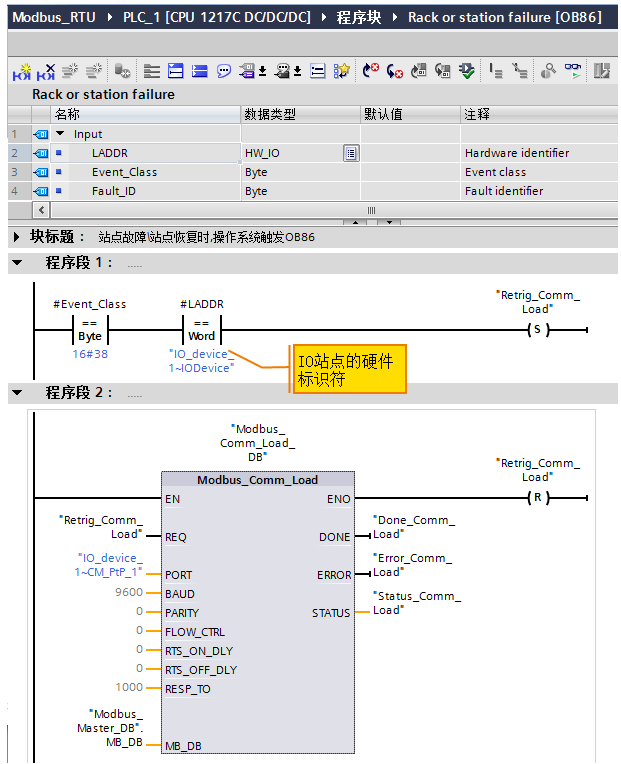This screenshot has width=621, height=764.
Task: Select the Modbus_Comm_Load block title
Action: pyautogui.click(x=257, y=480)
